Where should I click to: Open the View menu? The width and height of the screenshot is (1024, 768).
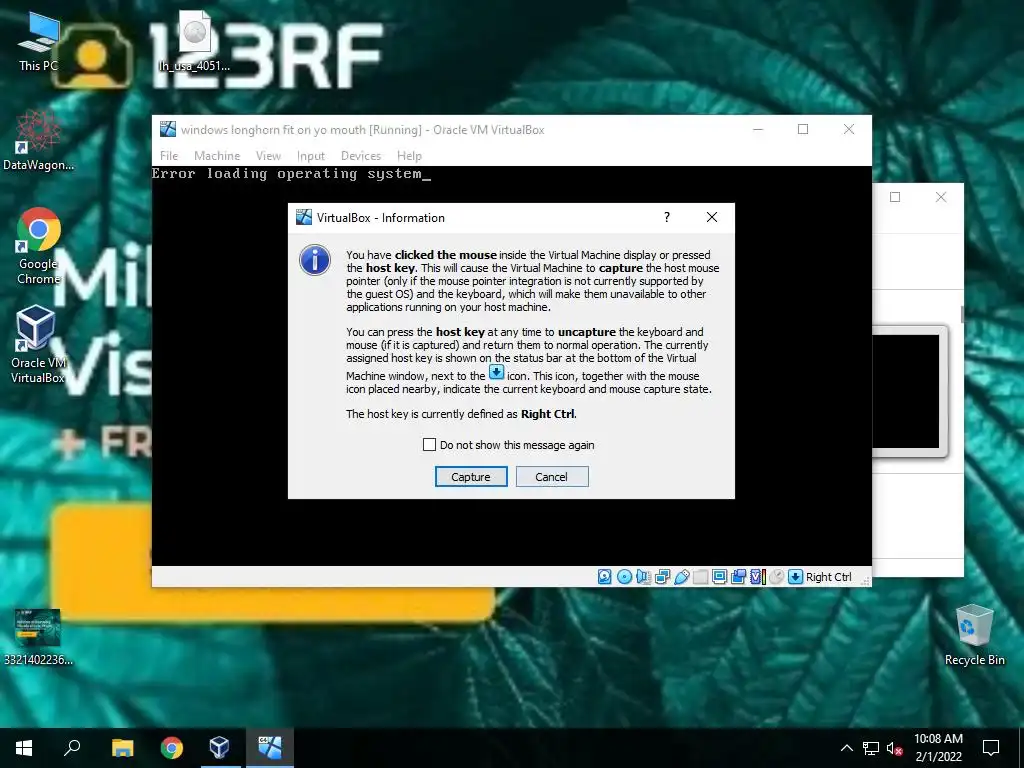(x=268, y=156)
